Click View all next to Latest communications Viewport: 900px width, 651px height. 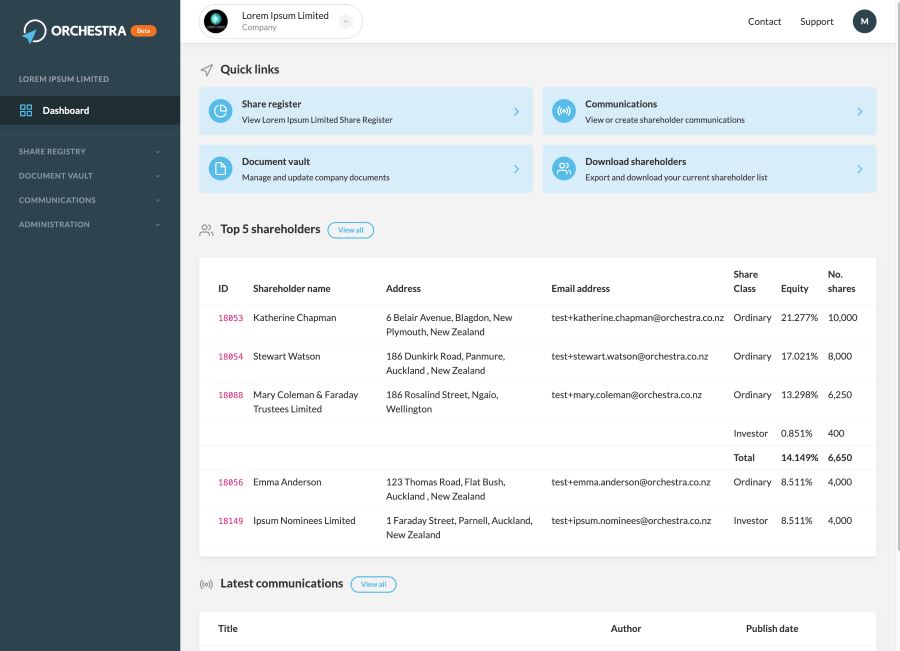[x=373, y=584]
